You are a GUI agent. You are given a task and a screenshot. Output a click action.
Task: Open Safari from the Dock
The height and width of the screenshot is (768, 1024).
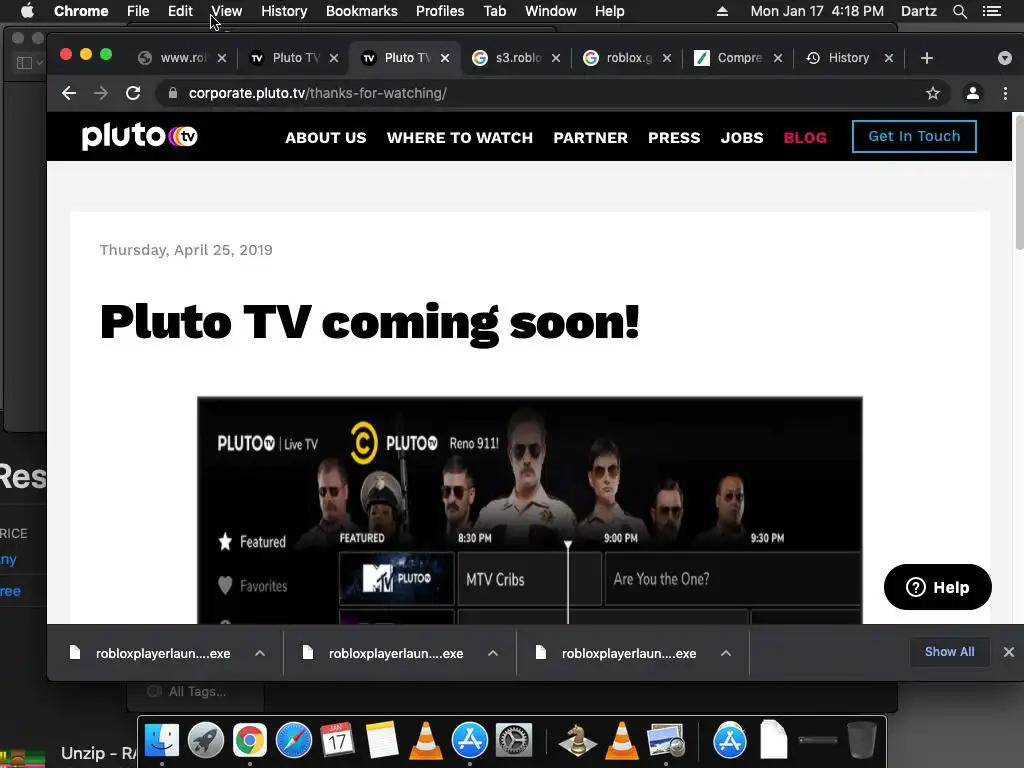294,740
